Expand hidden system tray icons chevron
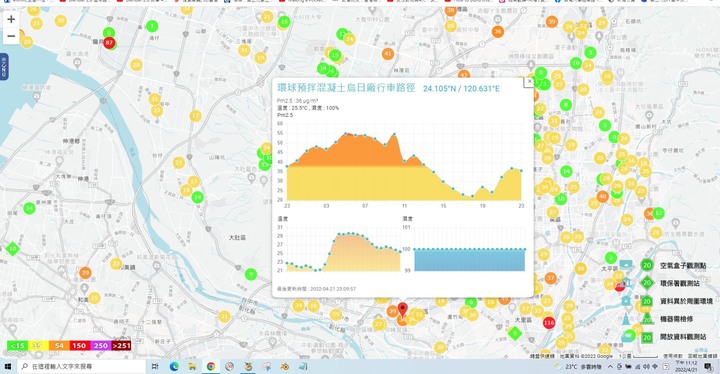Image resolution: width=720 pixels, height=374 pixels. click(610, 367)
